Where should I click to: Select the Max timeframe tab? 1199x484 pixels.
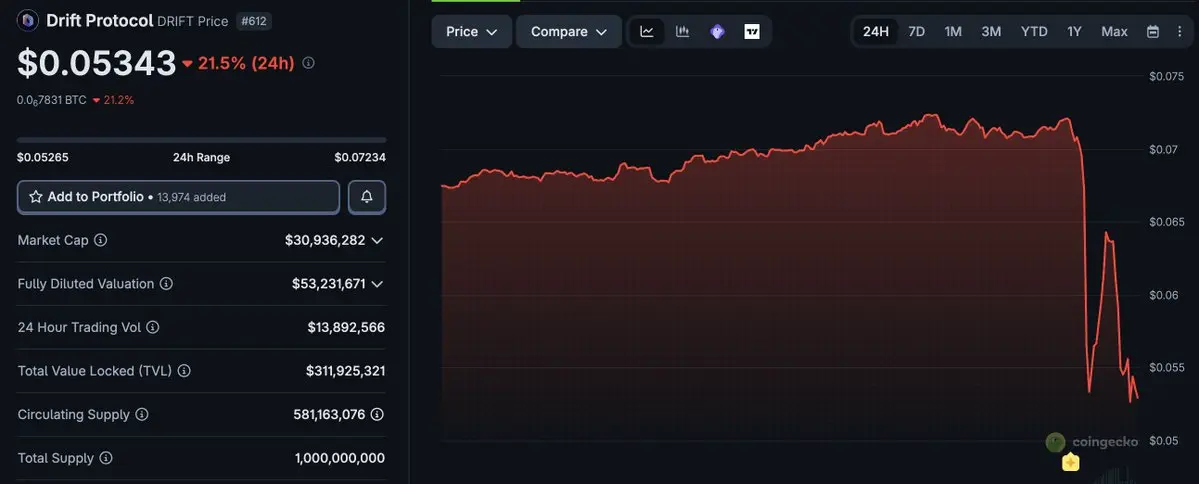(x=1114, y=31)
